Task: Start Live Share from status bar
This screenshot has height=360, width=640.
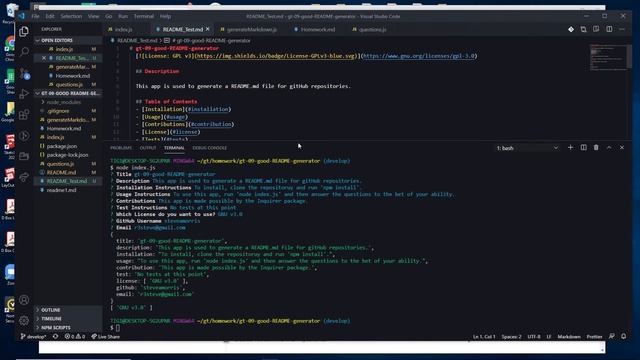Action: coord(105,337)
